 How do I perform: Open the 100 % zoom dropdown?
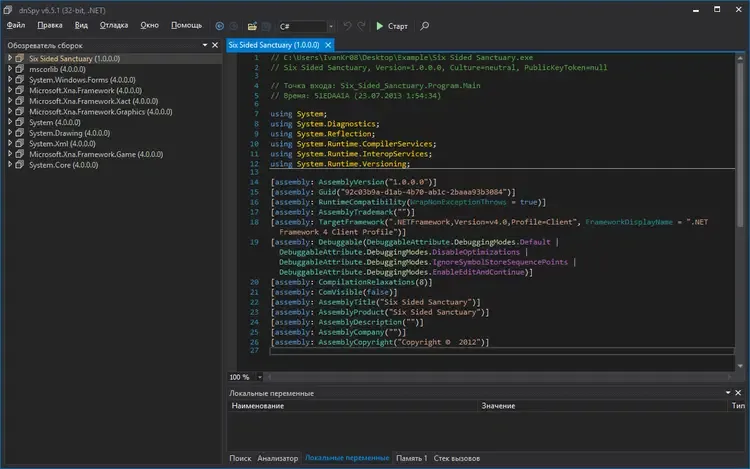258,377
